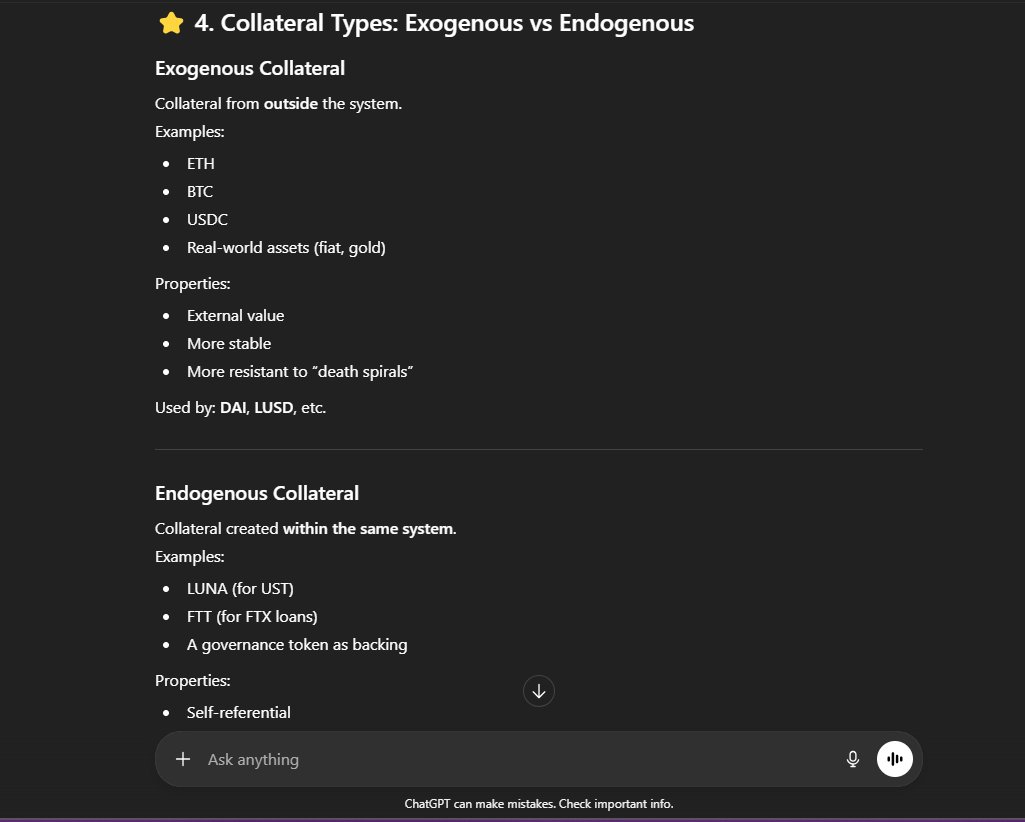This screenshot has height=822, width=1025.
Task: Click 'Examples:' label under Endogenous Collateral
Action: (x=190, y=557)
